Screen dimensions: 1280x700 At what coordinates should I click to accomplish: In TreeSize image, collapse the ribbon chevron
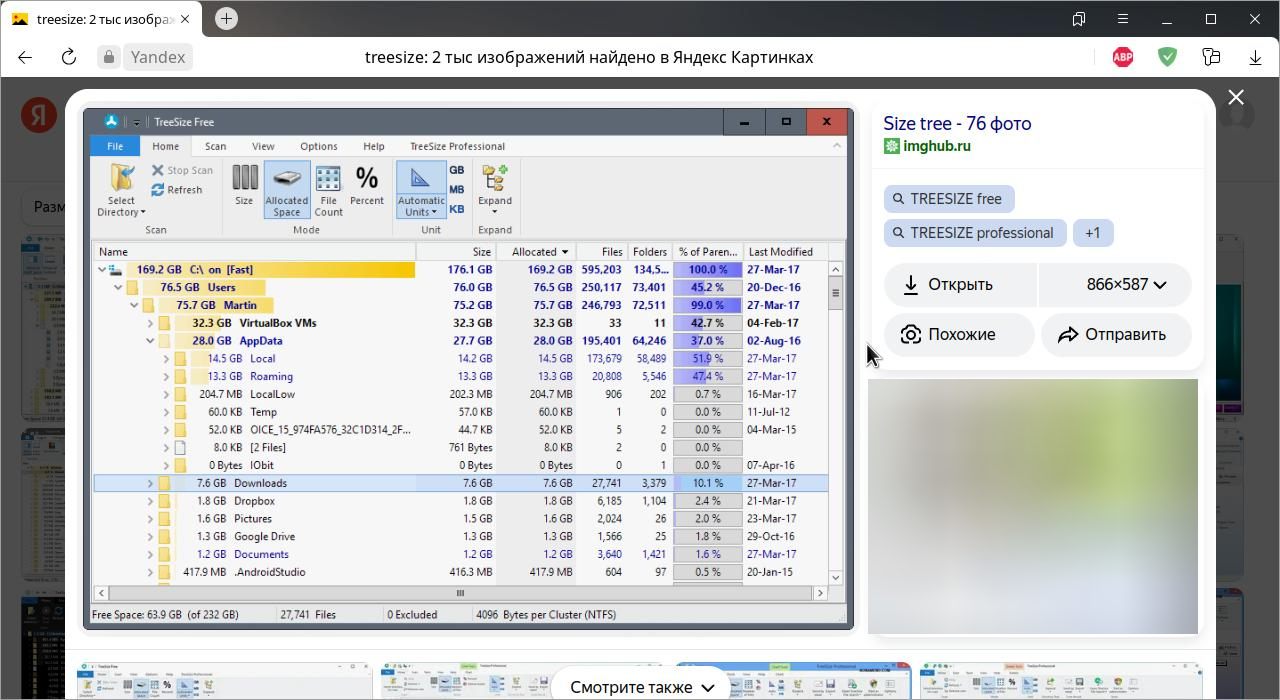pos(837,146)
